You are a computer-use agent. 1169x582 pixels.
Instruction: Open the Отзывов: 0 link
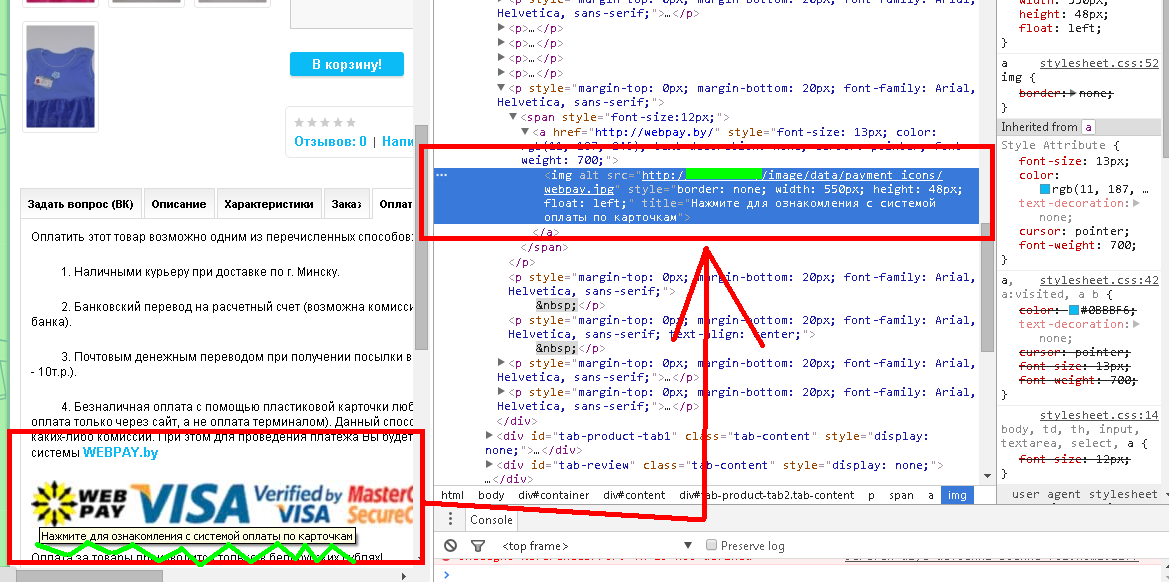[x=330, y=141]
